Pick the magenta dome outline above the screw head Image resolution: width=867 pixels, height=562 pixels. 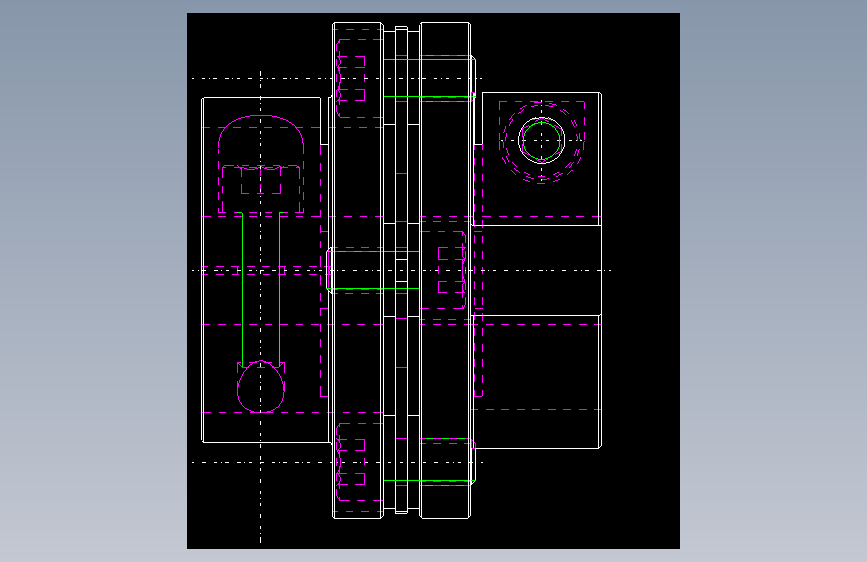pos(261,135)
